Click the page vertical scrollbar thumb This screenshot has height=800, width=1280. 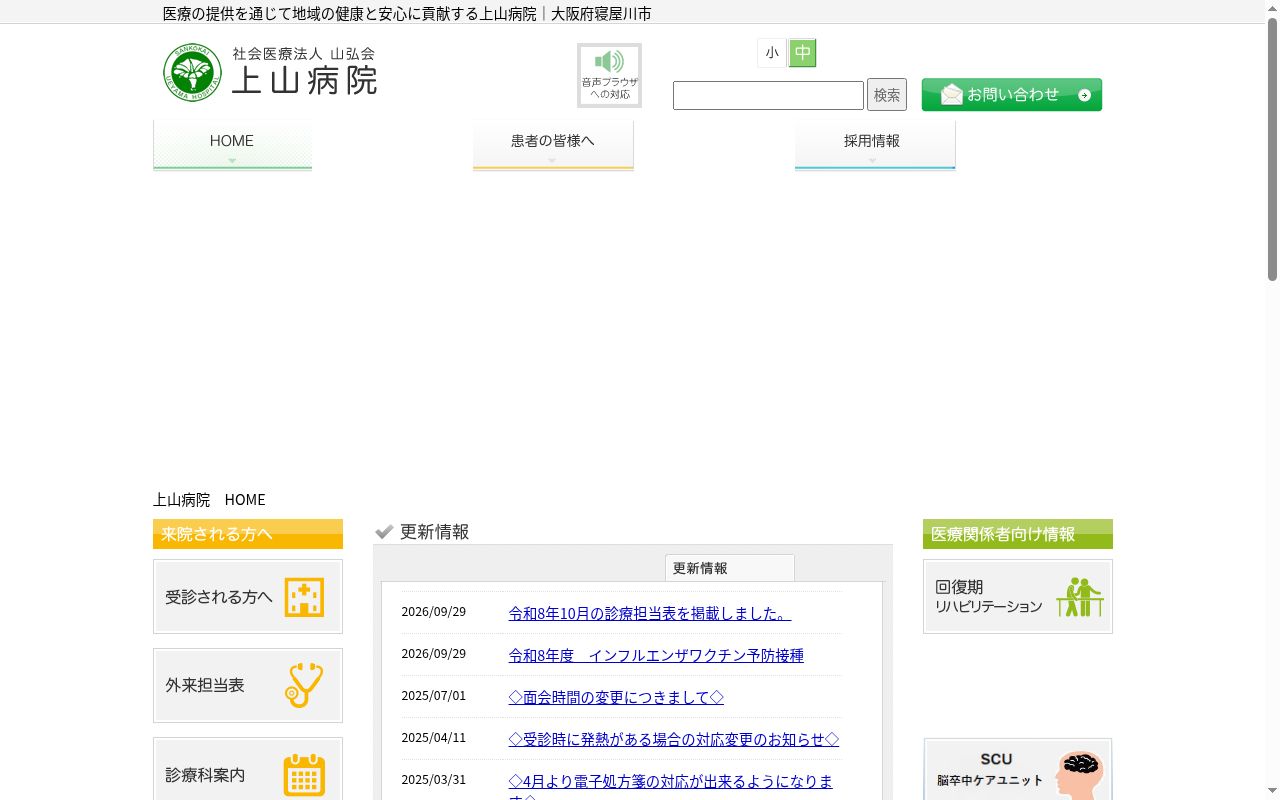[x=1272, y=150]
